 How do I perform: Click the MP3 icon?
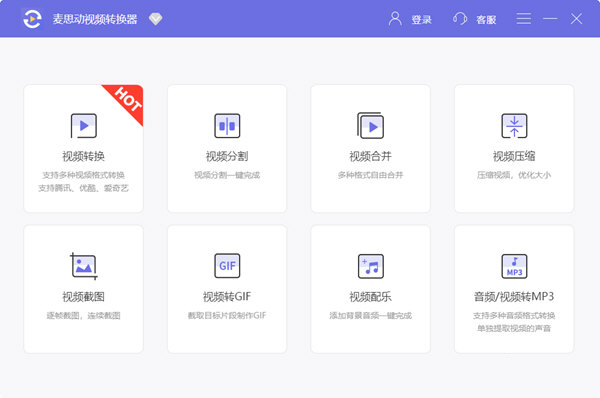(514, 266)
